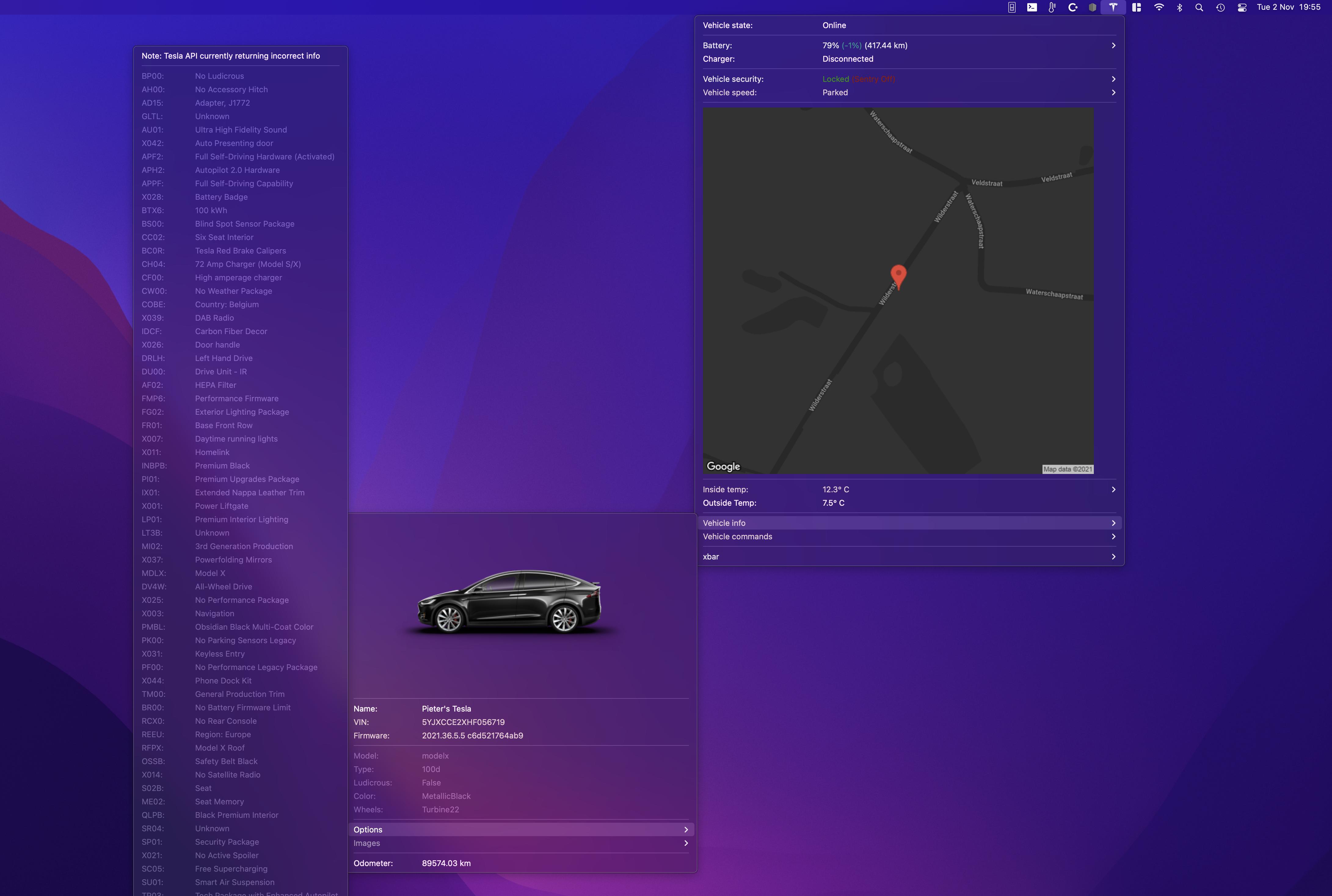This screenshot has width=1332, height=896.
Task: Click the 'No Ludicrous' option row
Action: (x=241, y=76)
